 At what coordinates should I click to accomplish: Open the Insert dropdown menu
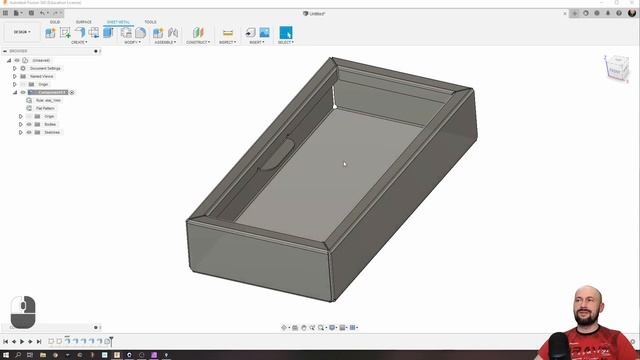pyautogui.click(x=257, y=42)
